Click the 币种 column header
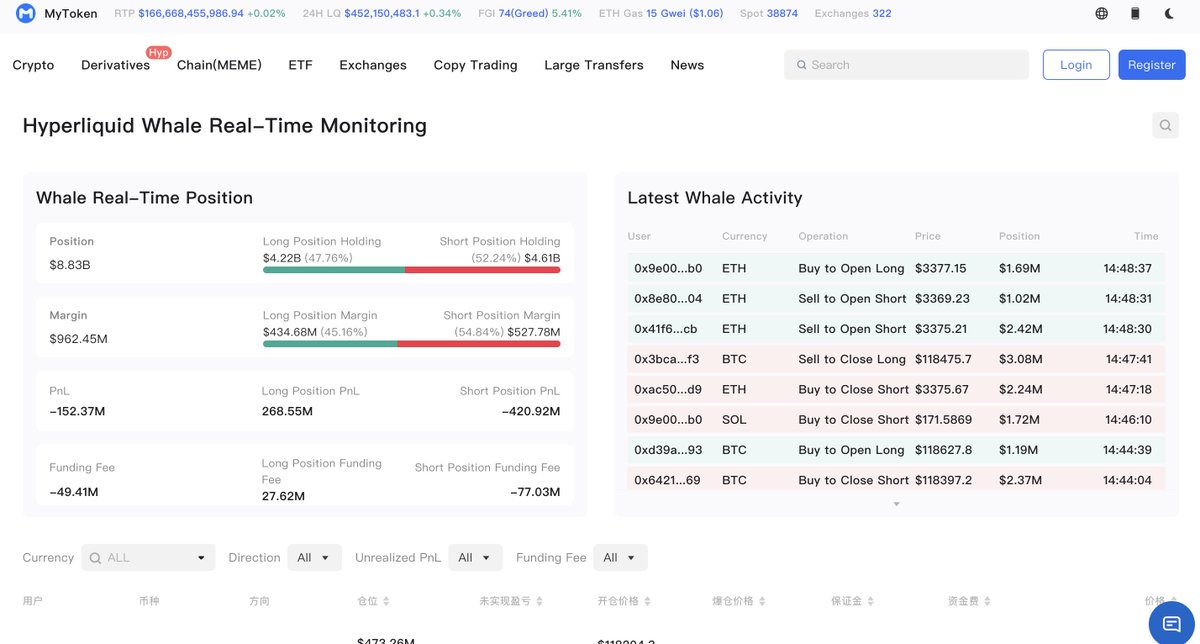This screenshot has width=1200, height=644. click(149, 601)
